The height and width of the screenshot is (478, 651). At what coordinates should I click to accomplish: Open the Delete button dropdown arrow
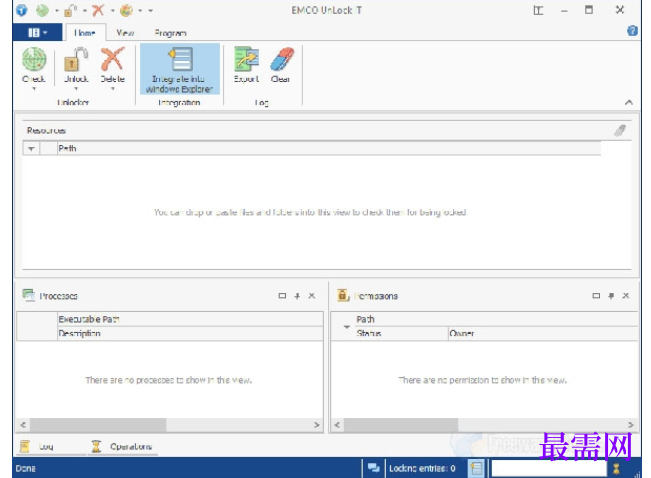tap(113, 88)
